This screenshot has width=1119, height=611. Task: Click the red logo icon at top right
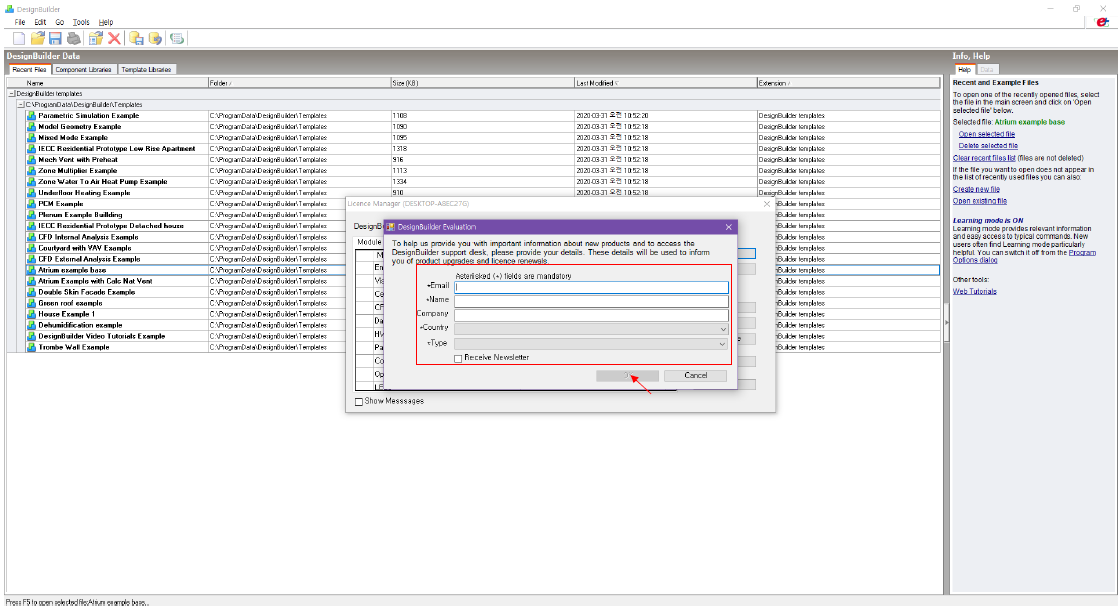(x=1103, y=22)
